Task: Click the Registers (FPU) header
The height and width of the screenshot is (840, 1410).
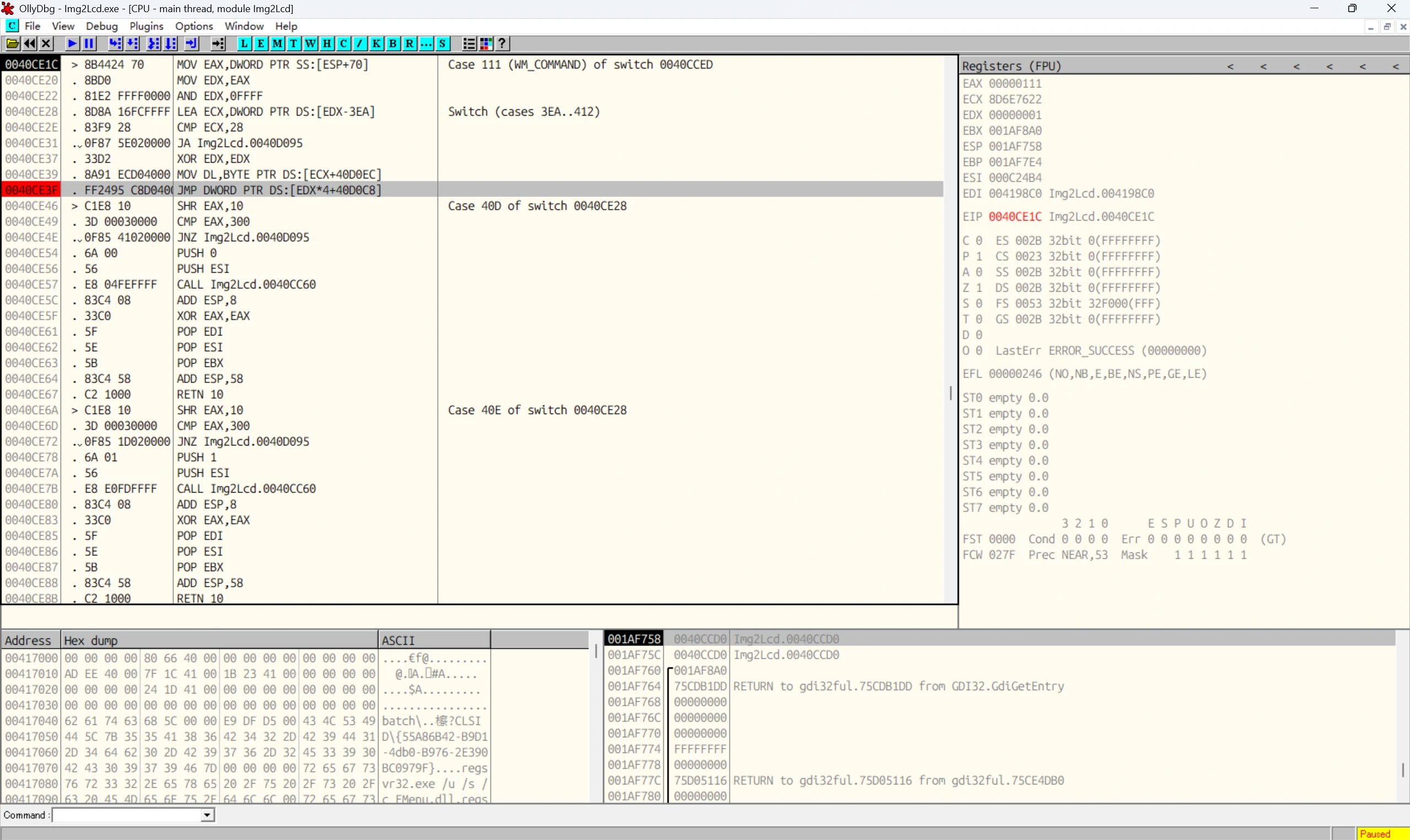Action: pos(1011,66)
